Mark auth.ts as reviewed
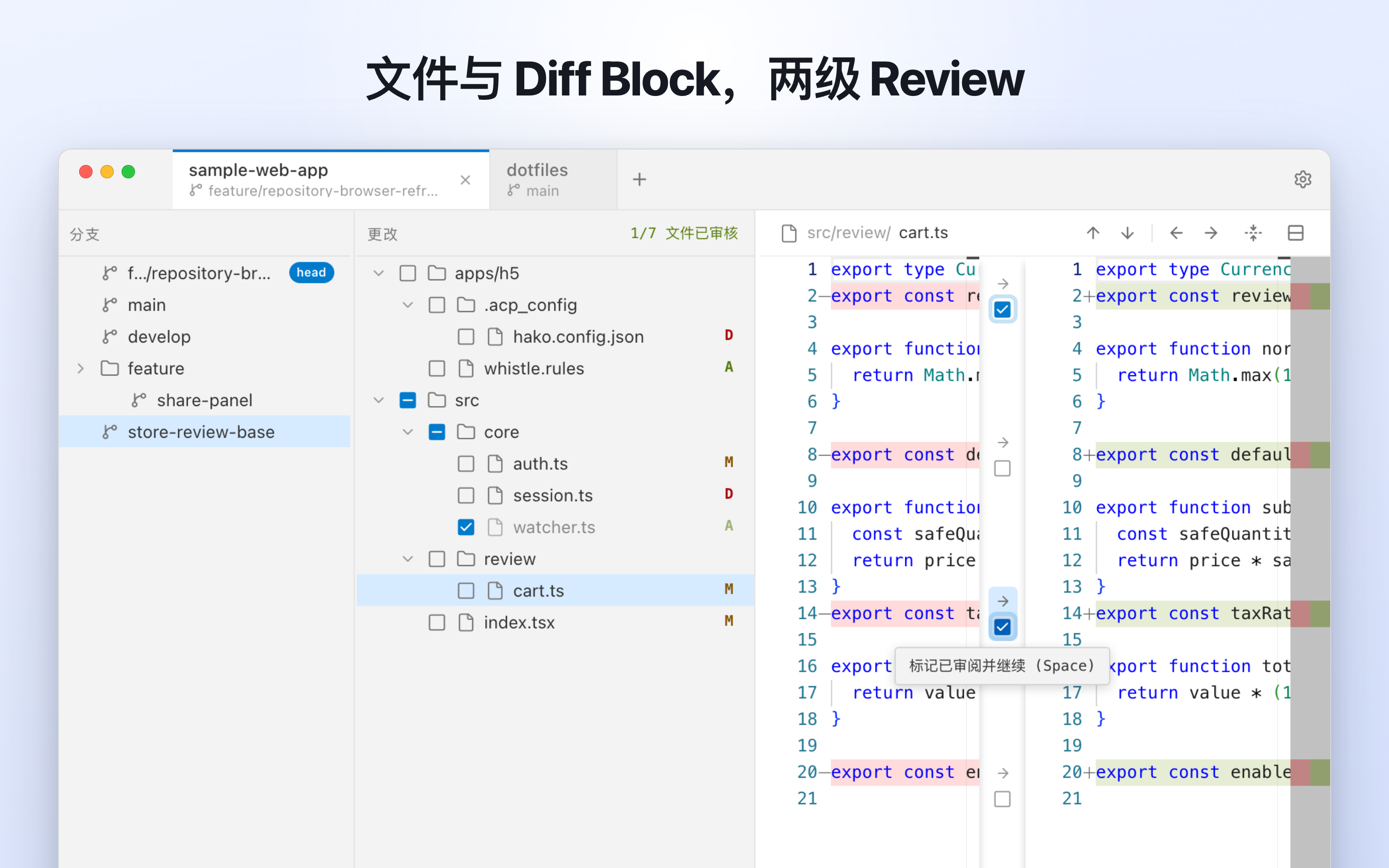 point(466,464)
